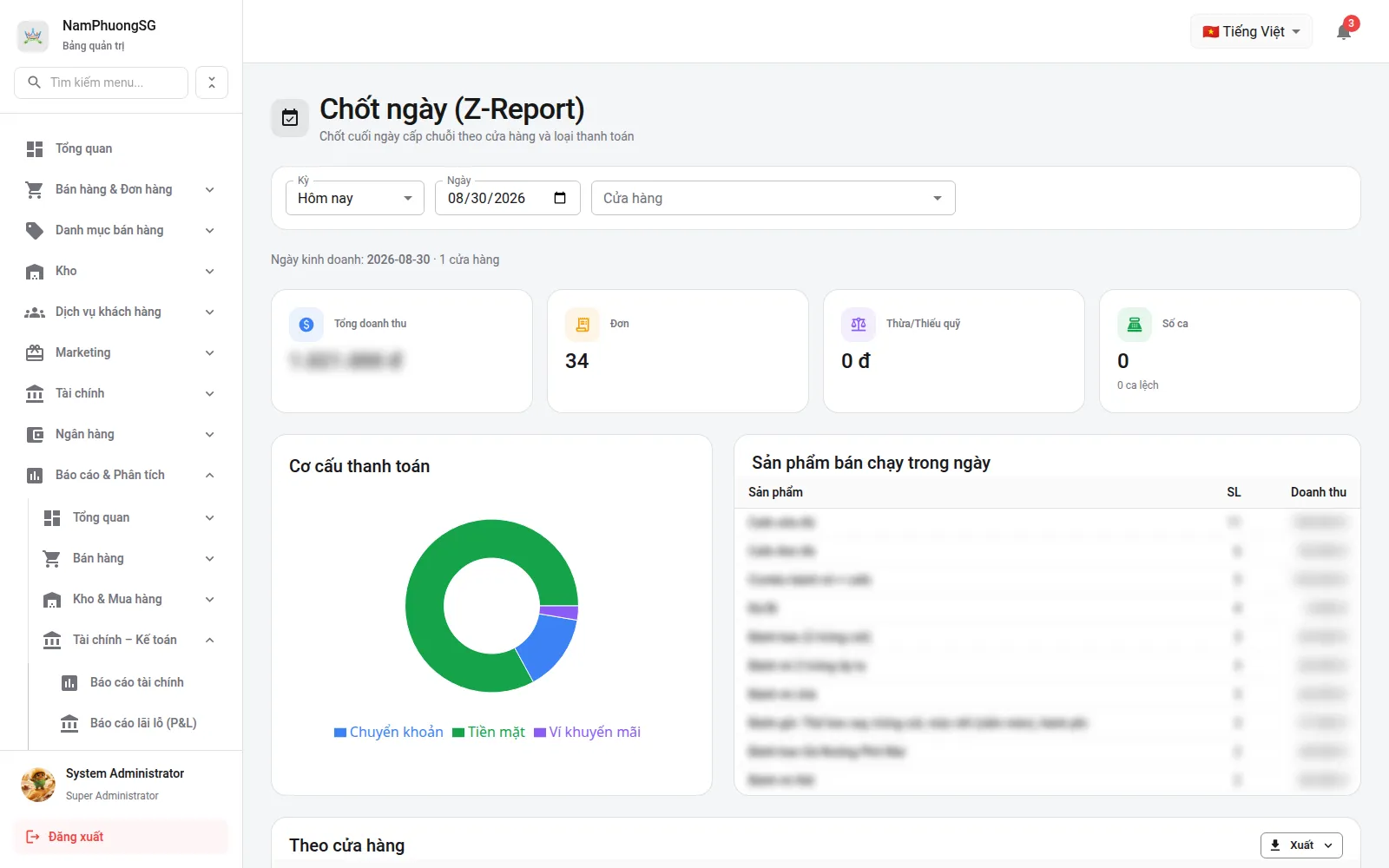Click the Đơn receipt icon
Viewport: 1389px width, 868px height.
click(x=583, y=325)
